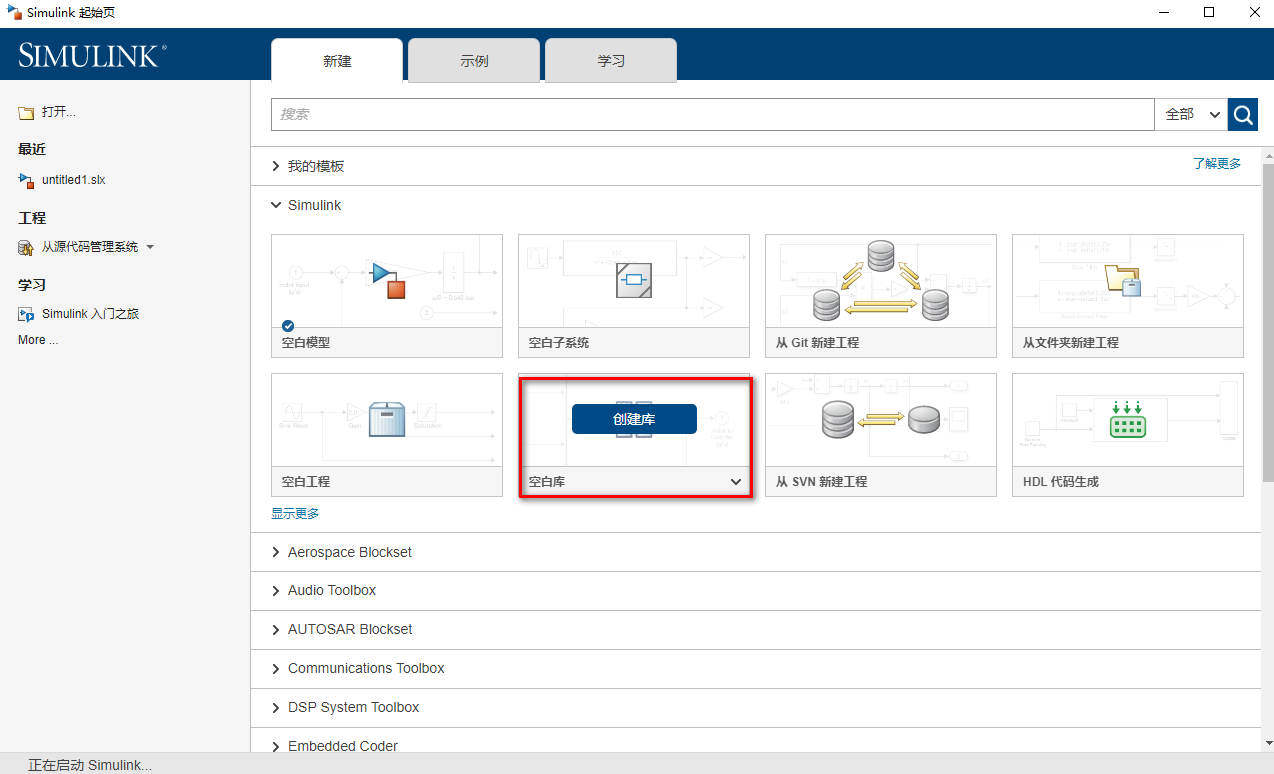
Task: Select the 从 Git 新建工程 thumbnail
Action: [x=881, y=281]
